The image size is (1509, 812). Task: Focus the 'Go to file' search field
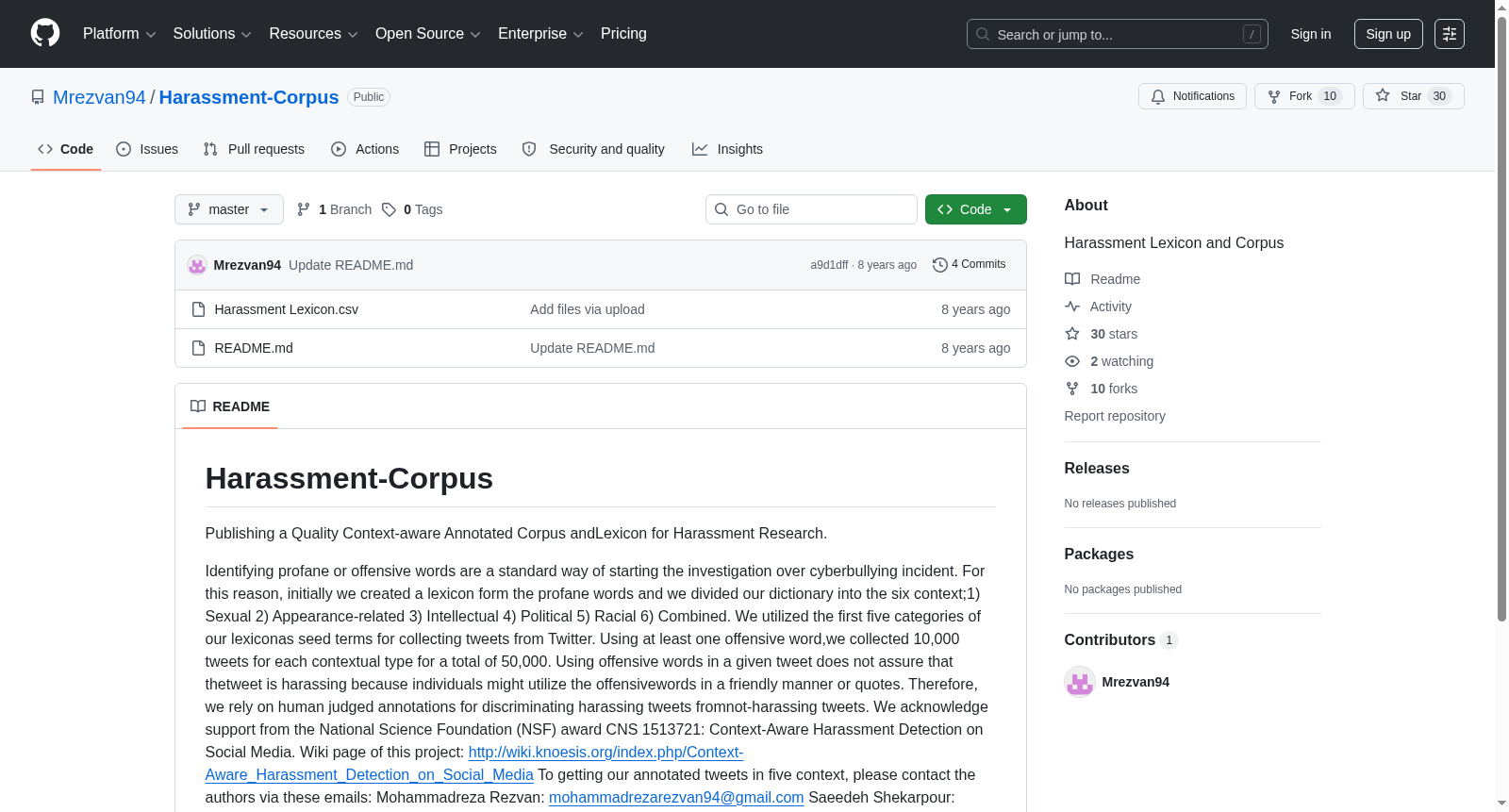click(811, 209)
